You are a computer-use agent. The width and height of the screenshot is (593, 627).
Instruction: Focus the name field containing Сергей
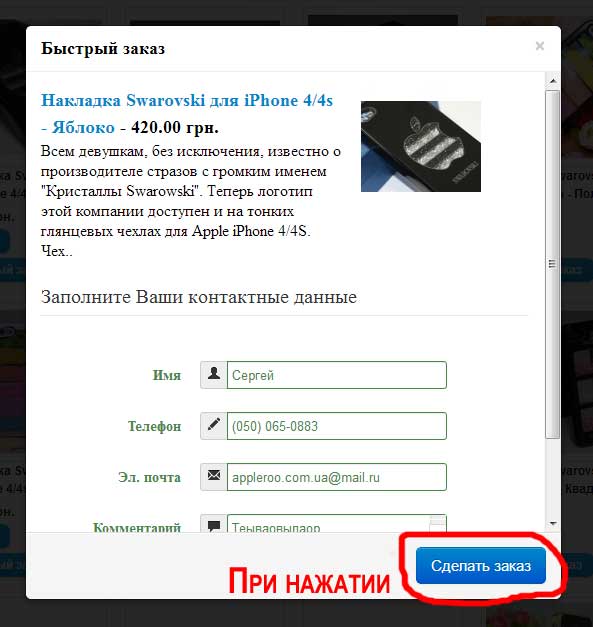coord(337,375)
